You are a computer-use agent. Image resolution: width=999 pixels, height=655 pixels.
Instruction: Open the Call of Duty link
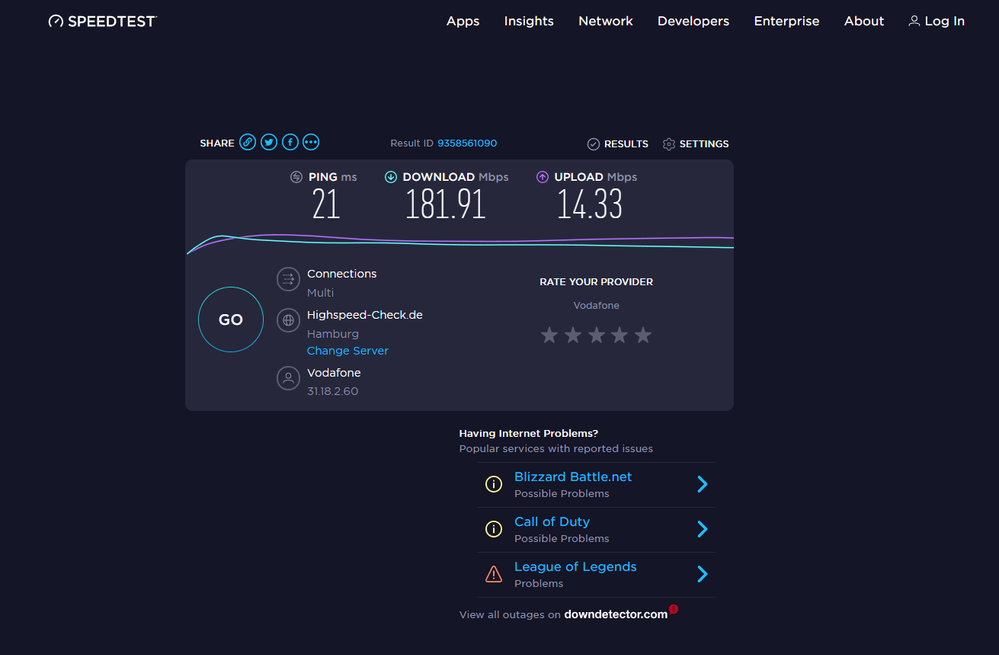pos(552,521)
